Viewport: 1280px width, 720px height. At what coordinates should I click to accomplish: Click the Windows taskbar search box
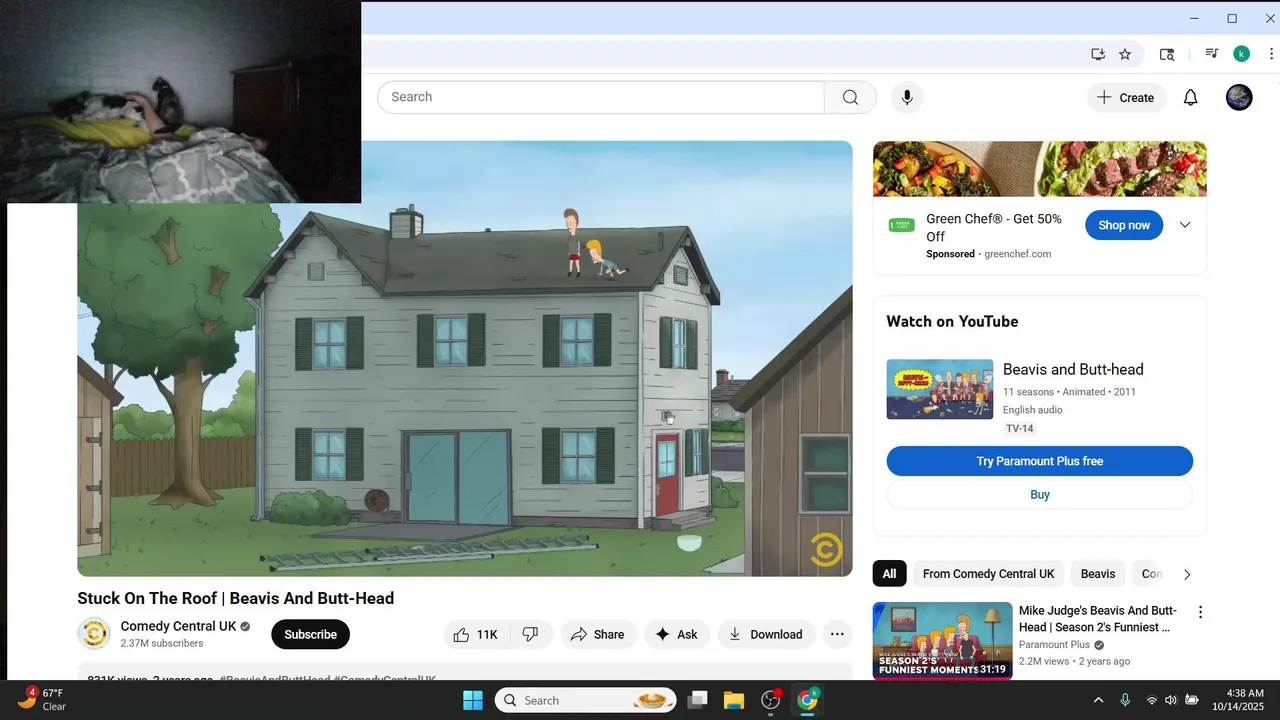click(587, 700)
